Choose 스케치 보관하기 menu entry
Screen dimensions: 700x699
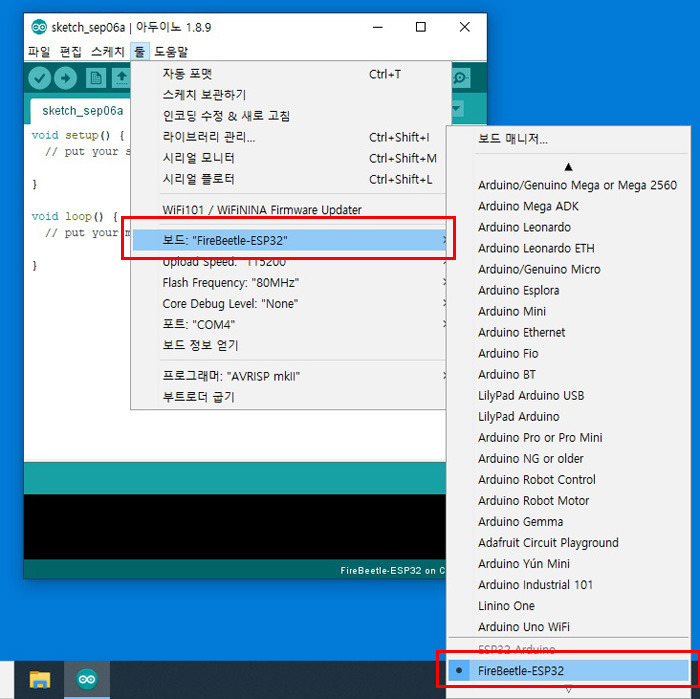tap(289, 95)
